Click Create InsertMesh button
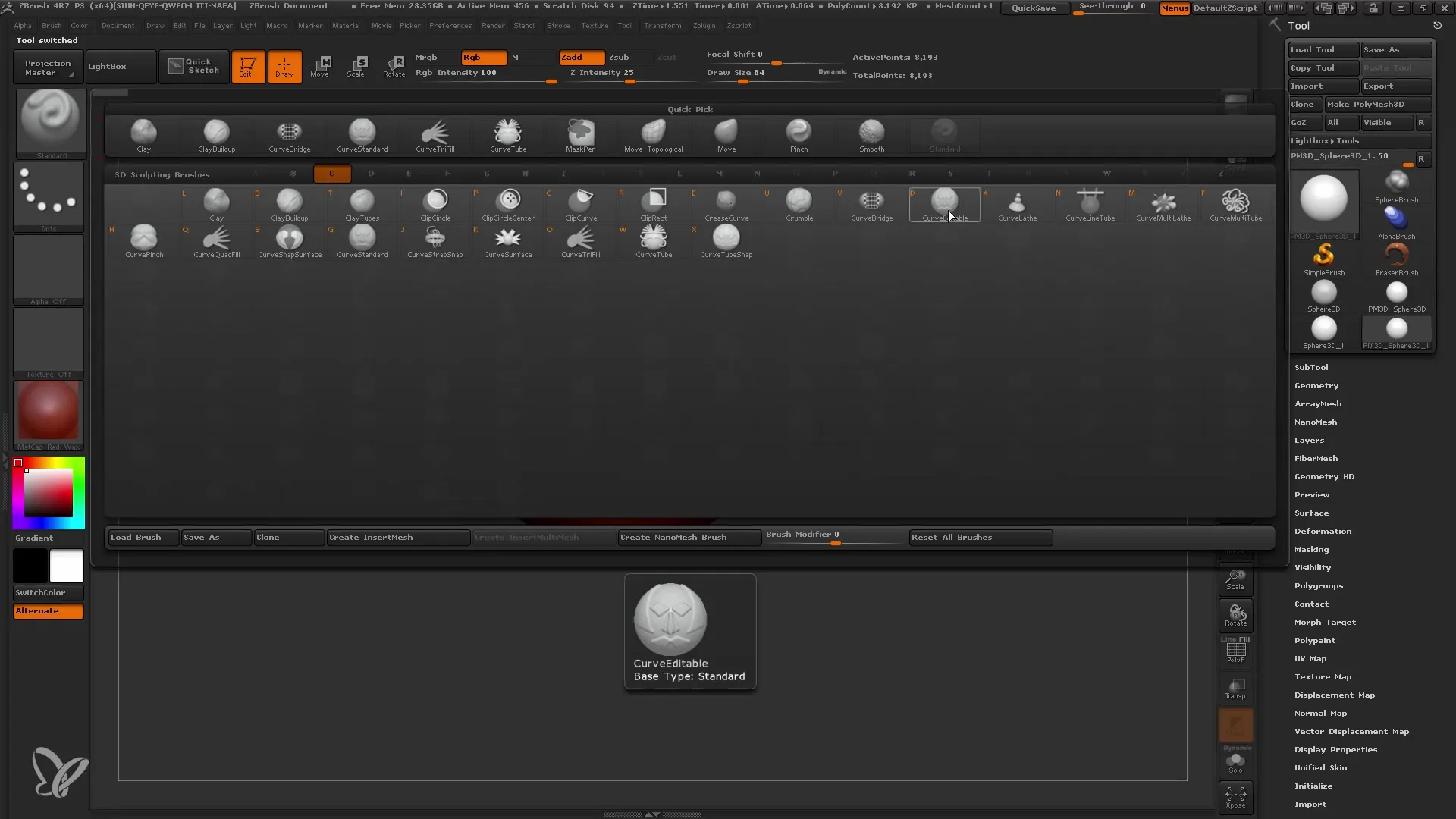Image resolution: width=1456 pixels, height=819 pixels. [x=398, y=538]
